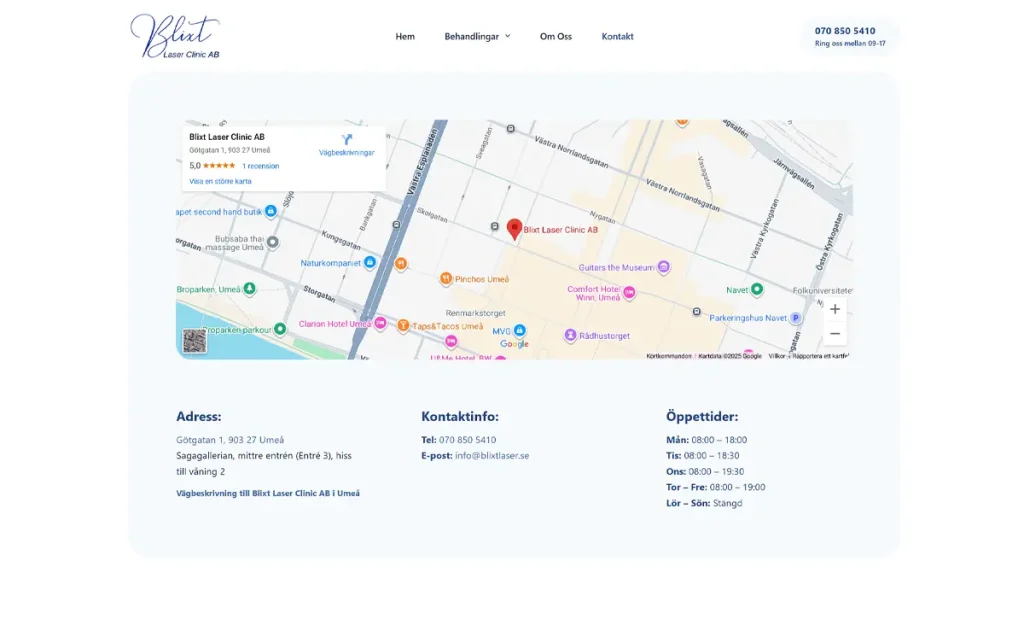Click the red Blixt Laser Clinic map pin
This screenshot has height=631, width=1024.
pyautogui.click(x=514, y=229)
